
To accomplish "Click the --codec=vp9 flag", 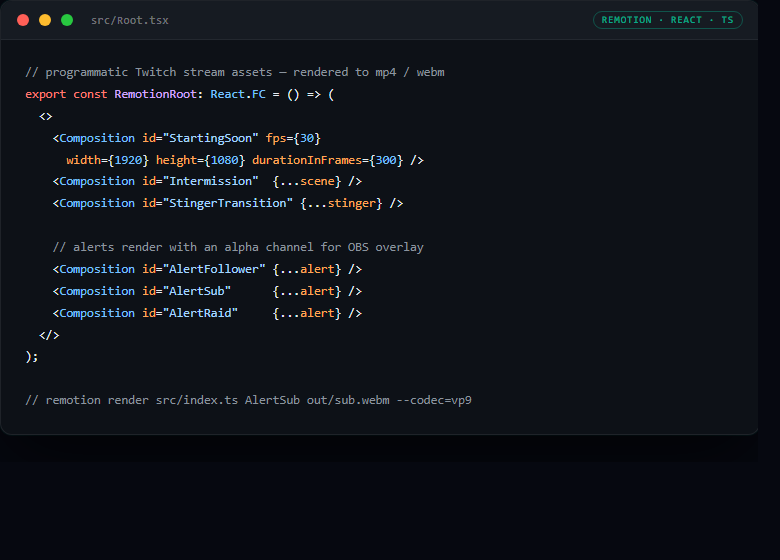I will pos(434,400).
